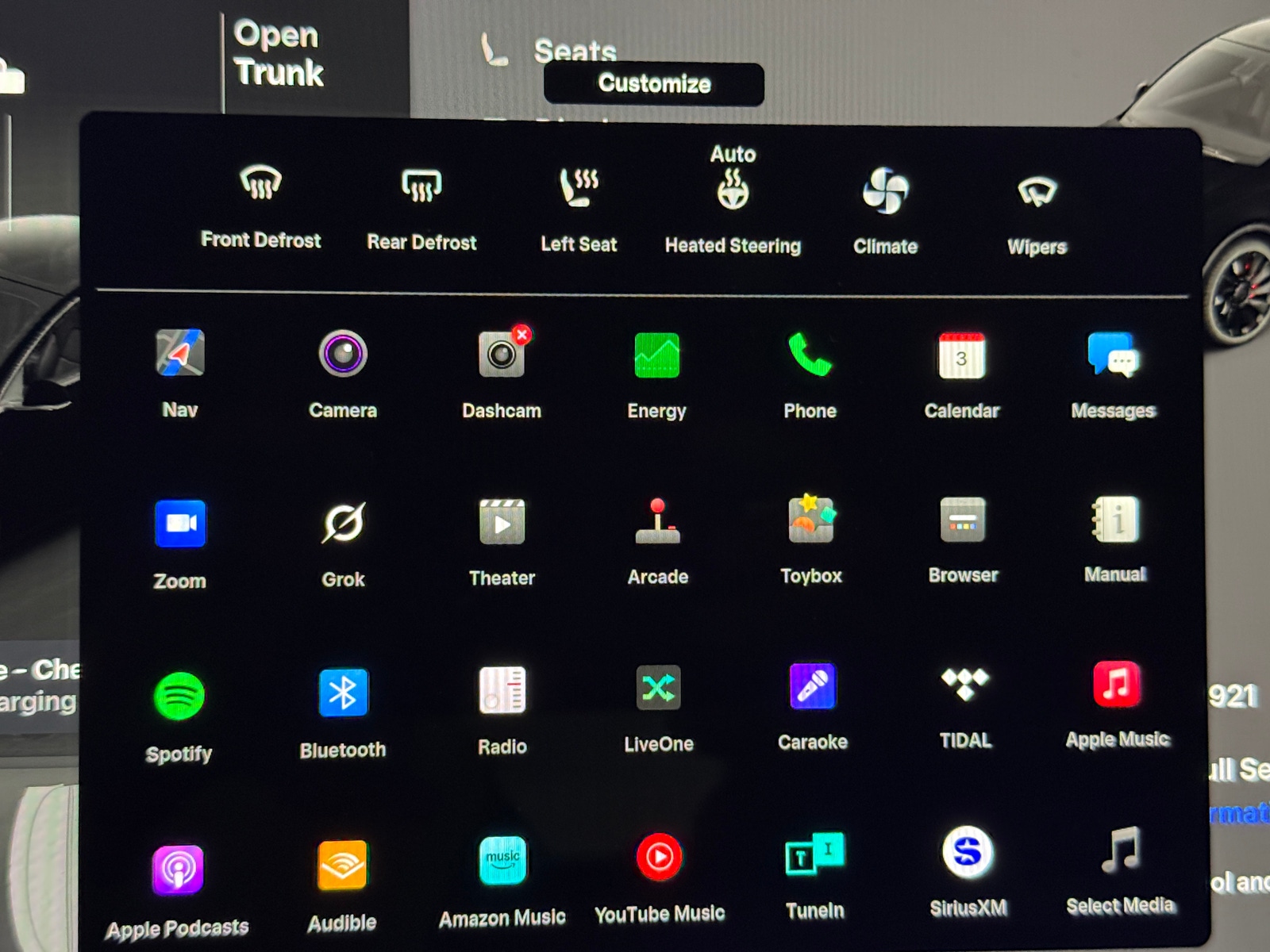The image size is (1270, 952).
Task: Launch YouTube Music
Action: click(659, 857)
